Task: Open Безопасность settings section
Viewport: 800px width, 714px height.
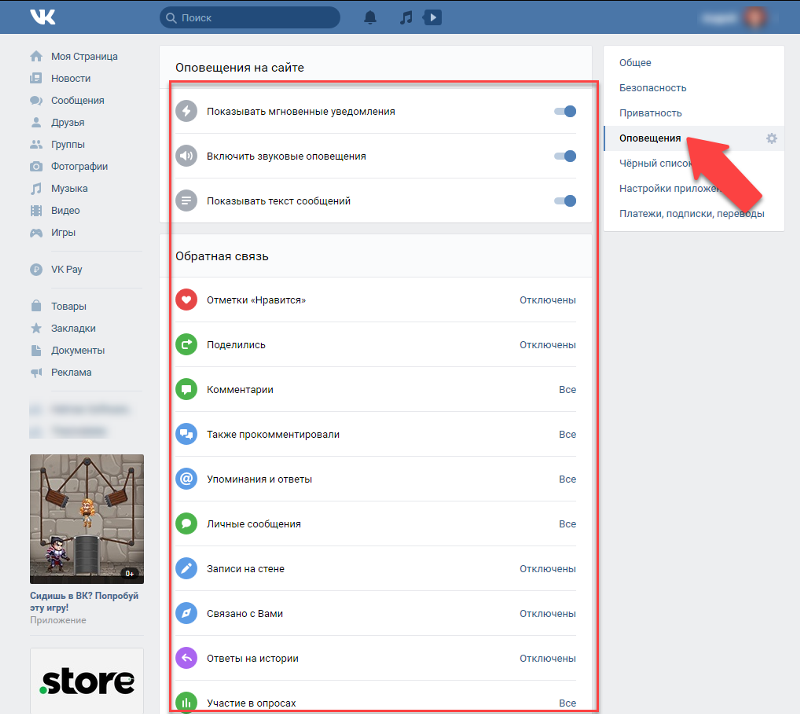Action: (x=652, y=88)
